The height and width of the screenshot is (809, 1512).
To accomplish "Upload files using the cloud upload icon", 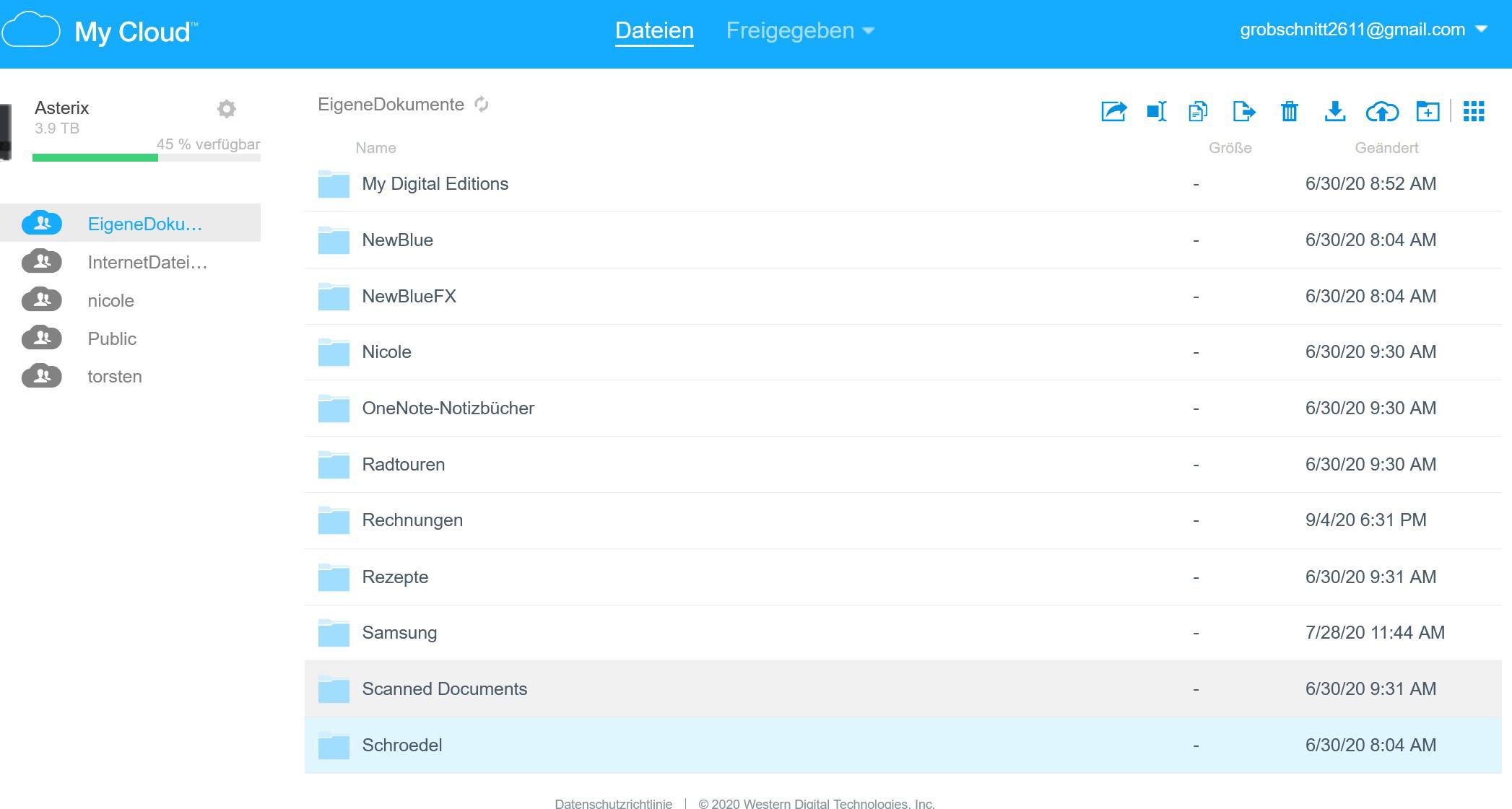I will click(x=1383, y=112).
